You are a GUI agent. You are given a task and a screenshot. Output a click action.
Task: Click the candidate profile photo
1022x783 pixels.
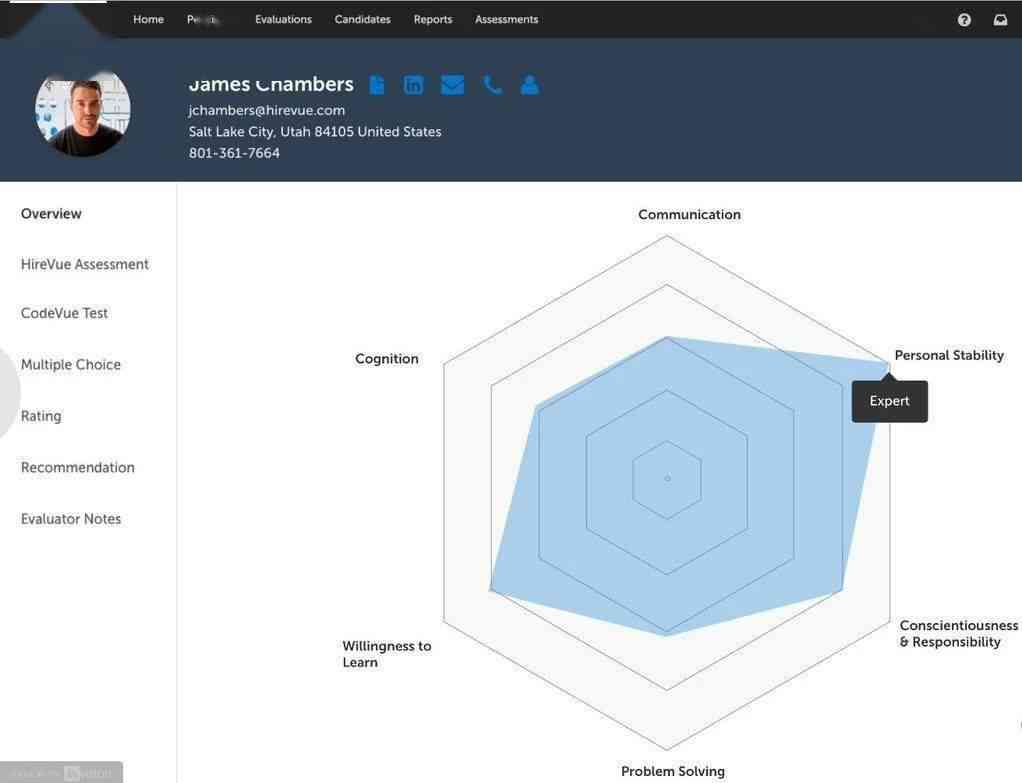pyautogui.click(x=83, y=113)
